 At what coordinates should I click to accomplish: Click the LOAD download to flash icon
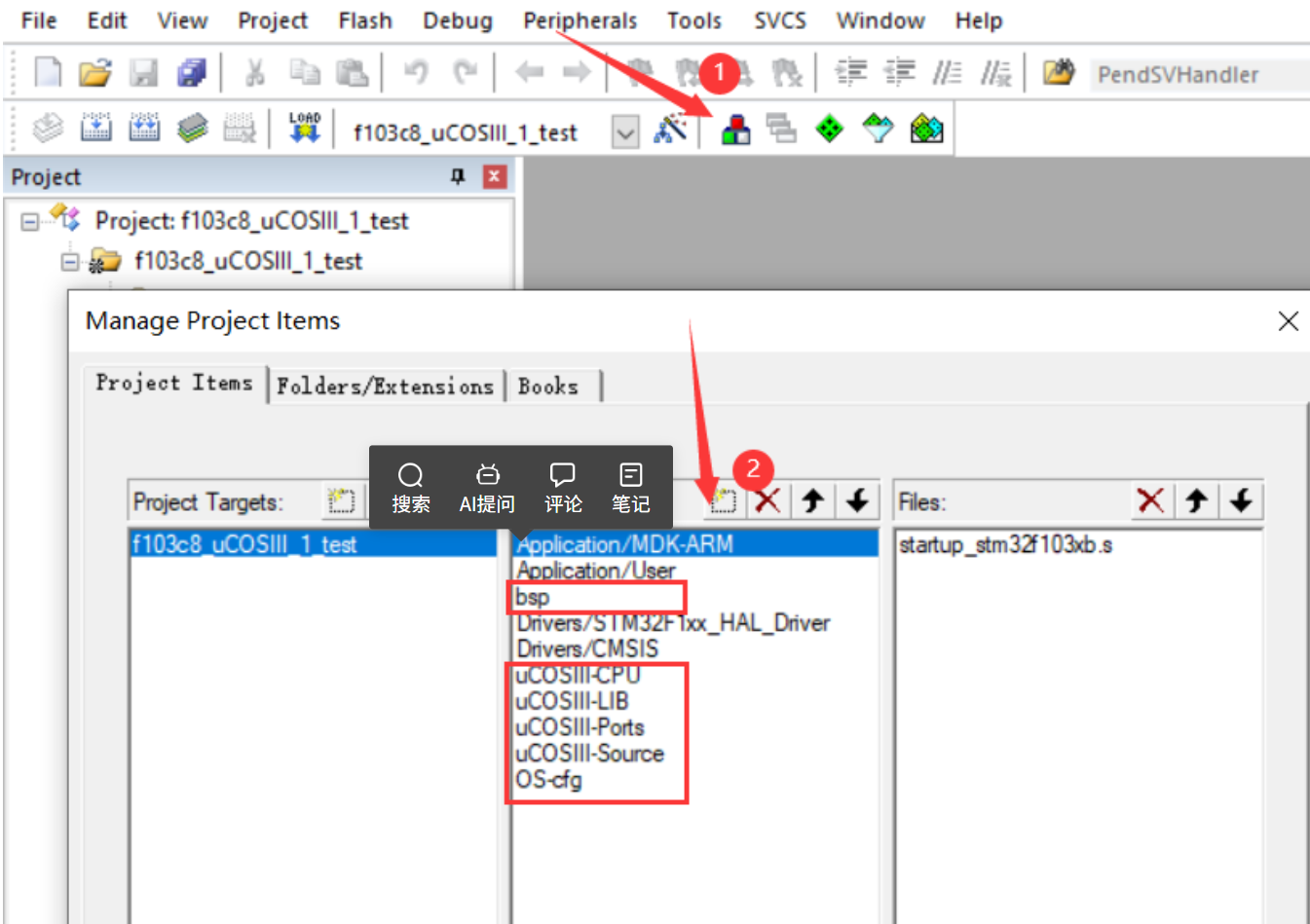pos(304,128)
